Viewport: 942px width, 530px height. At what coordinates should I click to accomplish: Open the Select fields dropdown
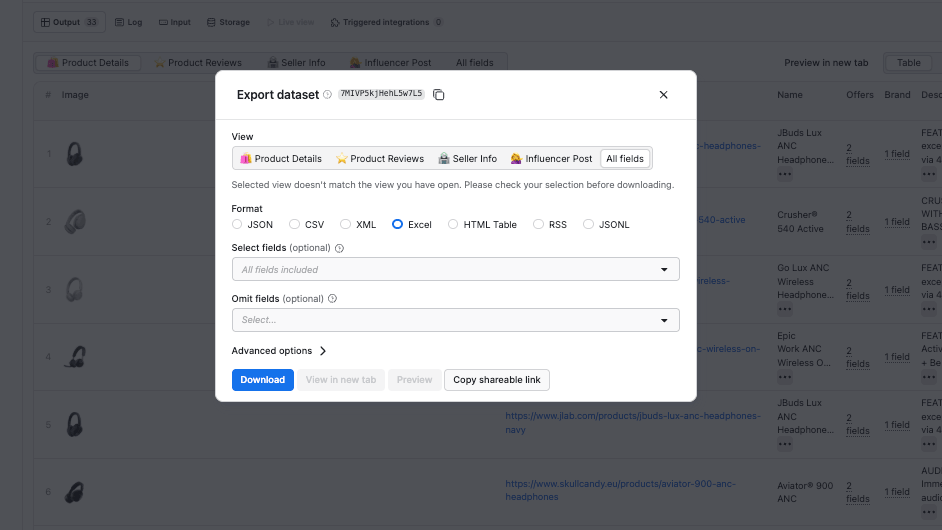[455, 269]
